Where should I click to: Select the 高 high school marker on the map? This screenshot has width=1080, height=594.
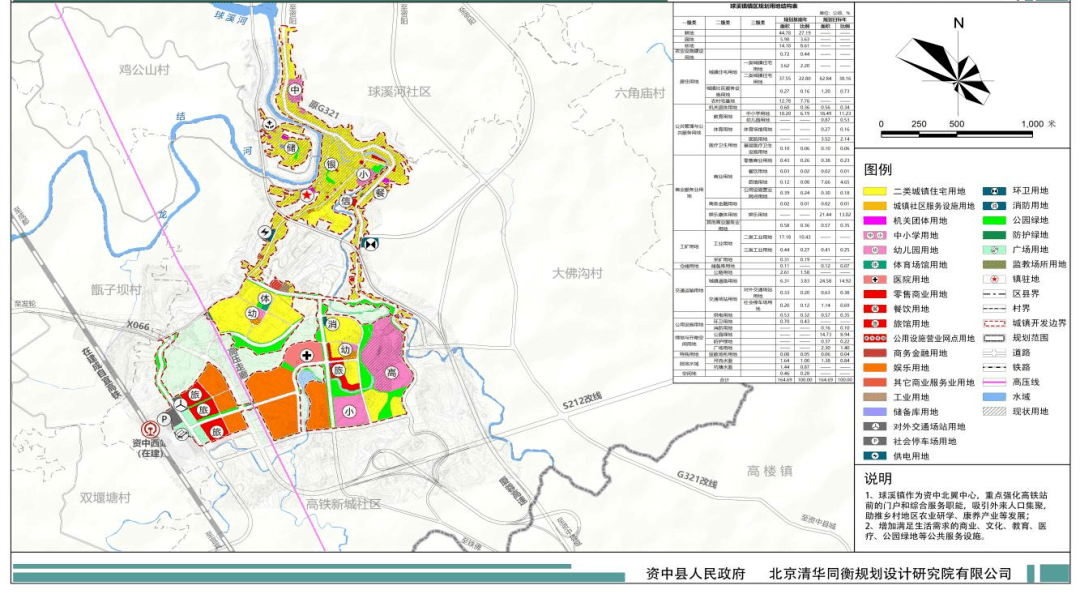pyautogui.click(x=391, y=373)
